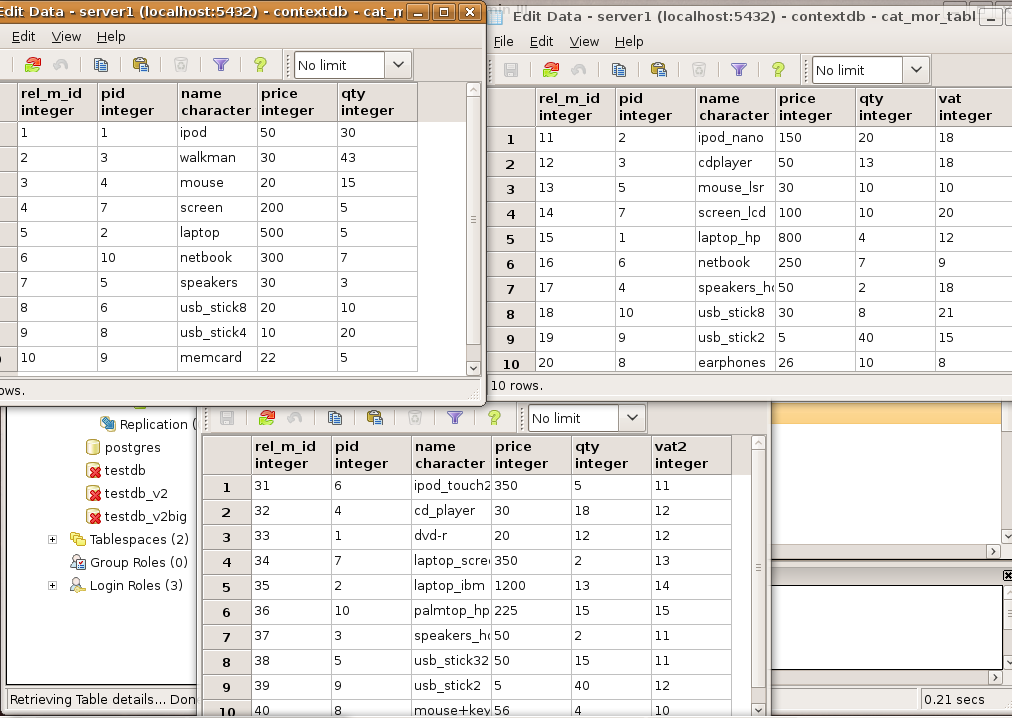This screenshot has width=1012, height=718.
Task: Click Undo icon in the vat2 table window
Action: (294, 418)
